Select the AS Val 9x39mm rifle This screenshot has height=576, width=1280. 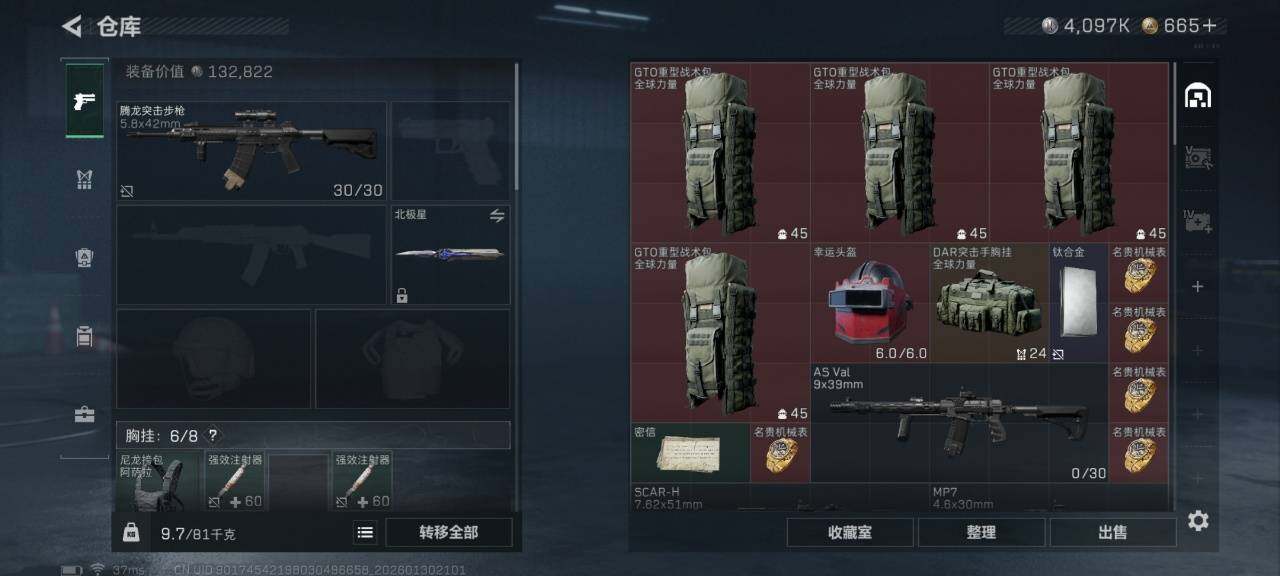(959, 423)
